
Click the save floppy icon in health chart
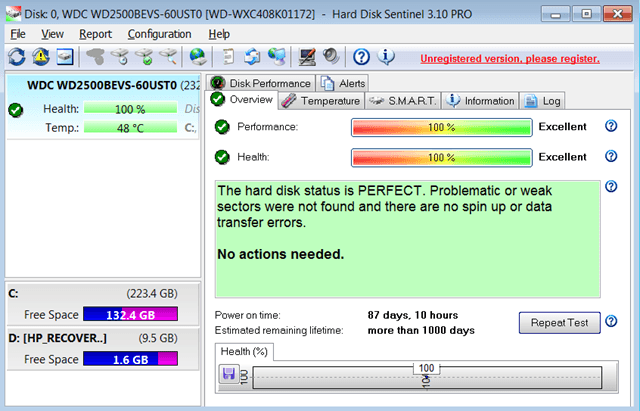(229, 374)
